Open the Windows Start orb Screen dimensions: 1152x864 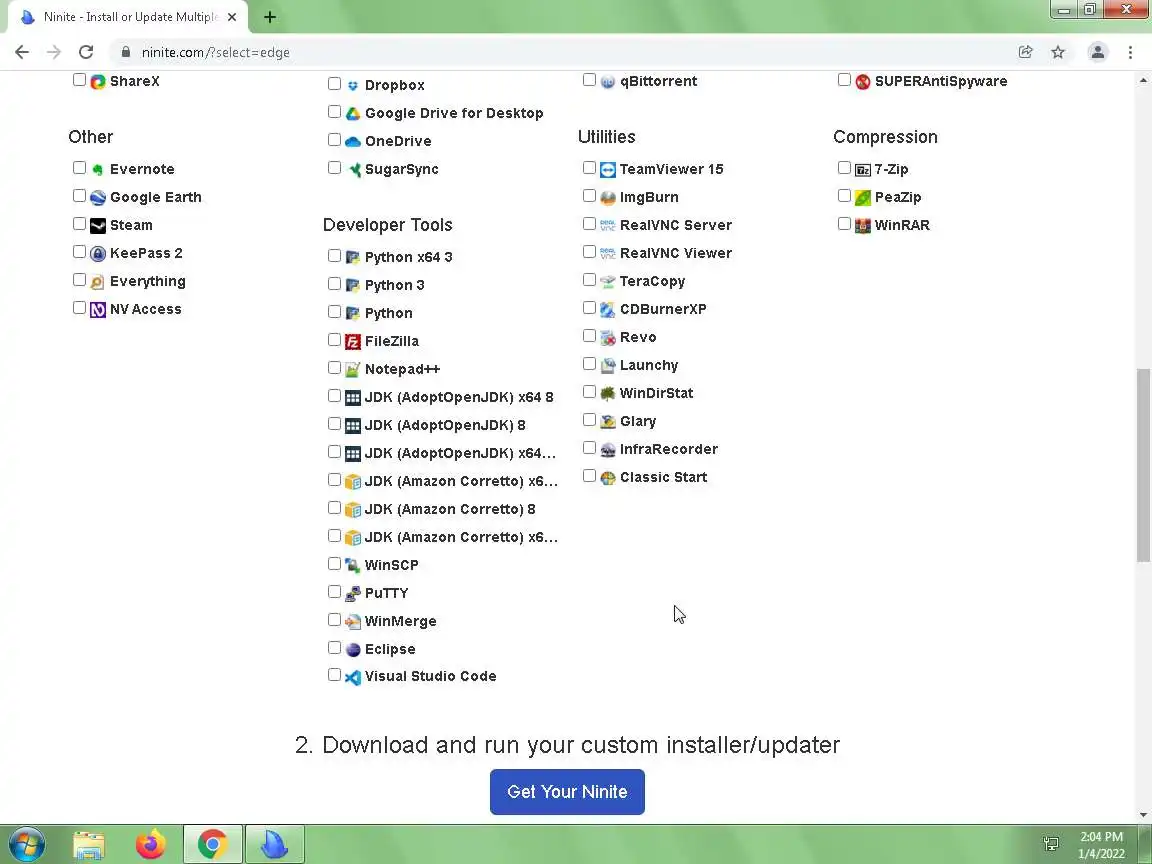click(x=27, y=845)
